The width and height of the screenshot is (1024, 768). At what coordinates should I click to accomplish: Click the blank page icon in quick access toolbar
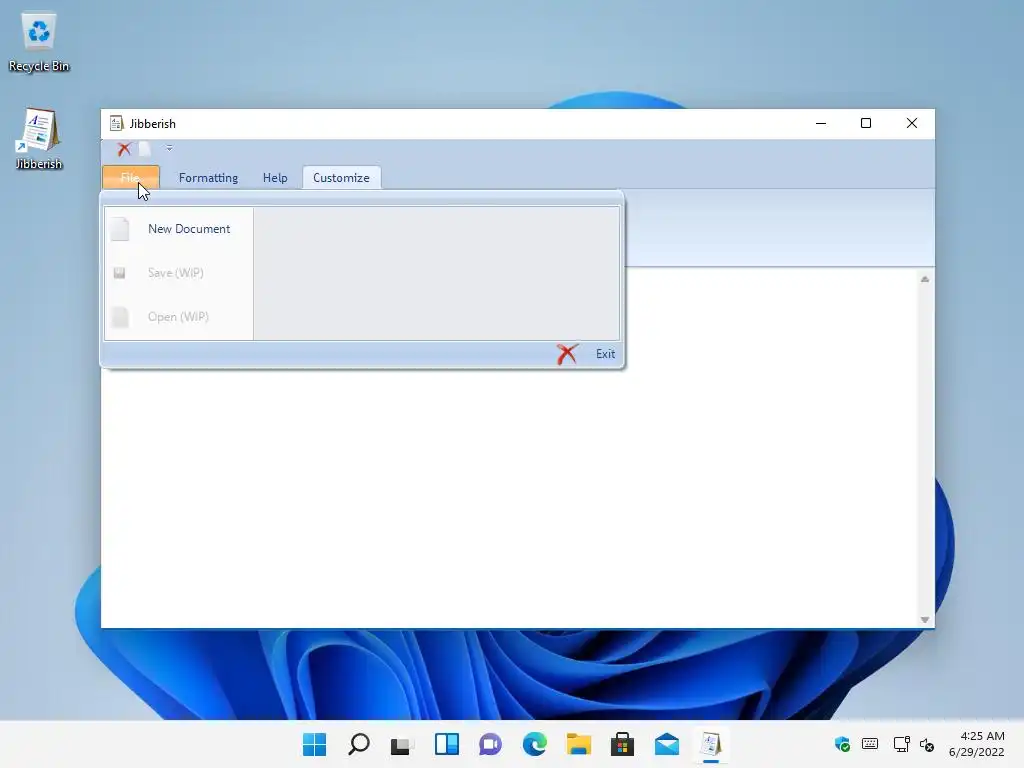(145, 149)
